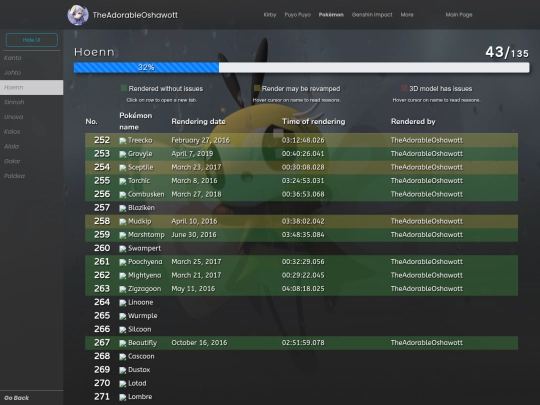Click Zigzagoon's image icon
The width and height of the screenshot is (540, 405).
(x=123, y=289)
